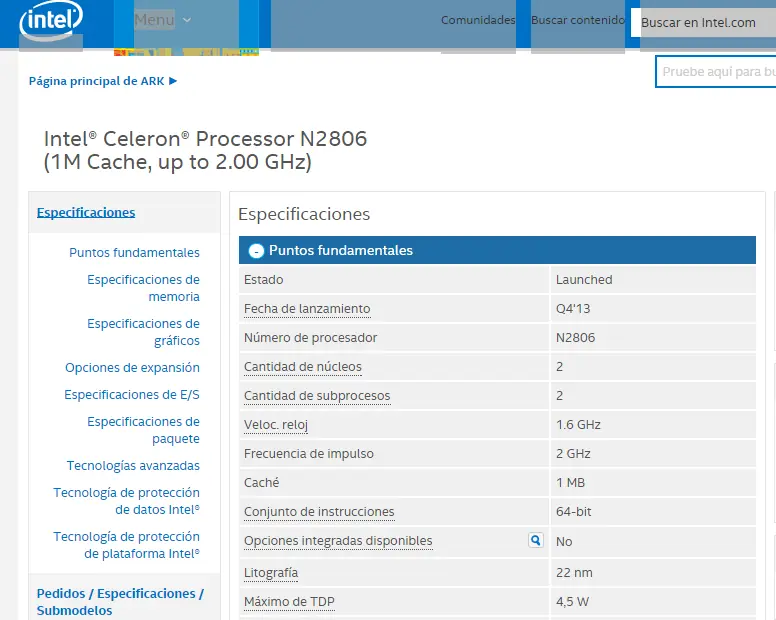Open the Menu item in header
The image size is (776, 620).
[x=154, y=20]
